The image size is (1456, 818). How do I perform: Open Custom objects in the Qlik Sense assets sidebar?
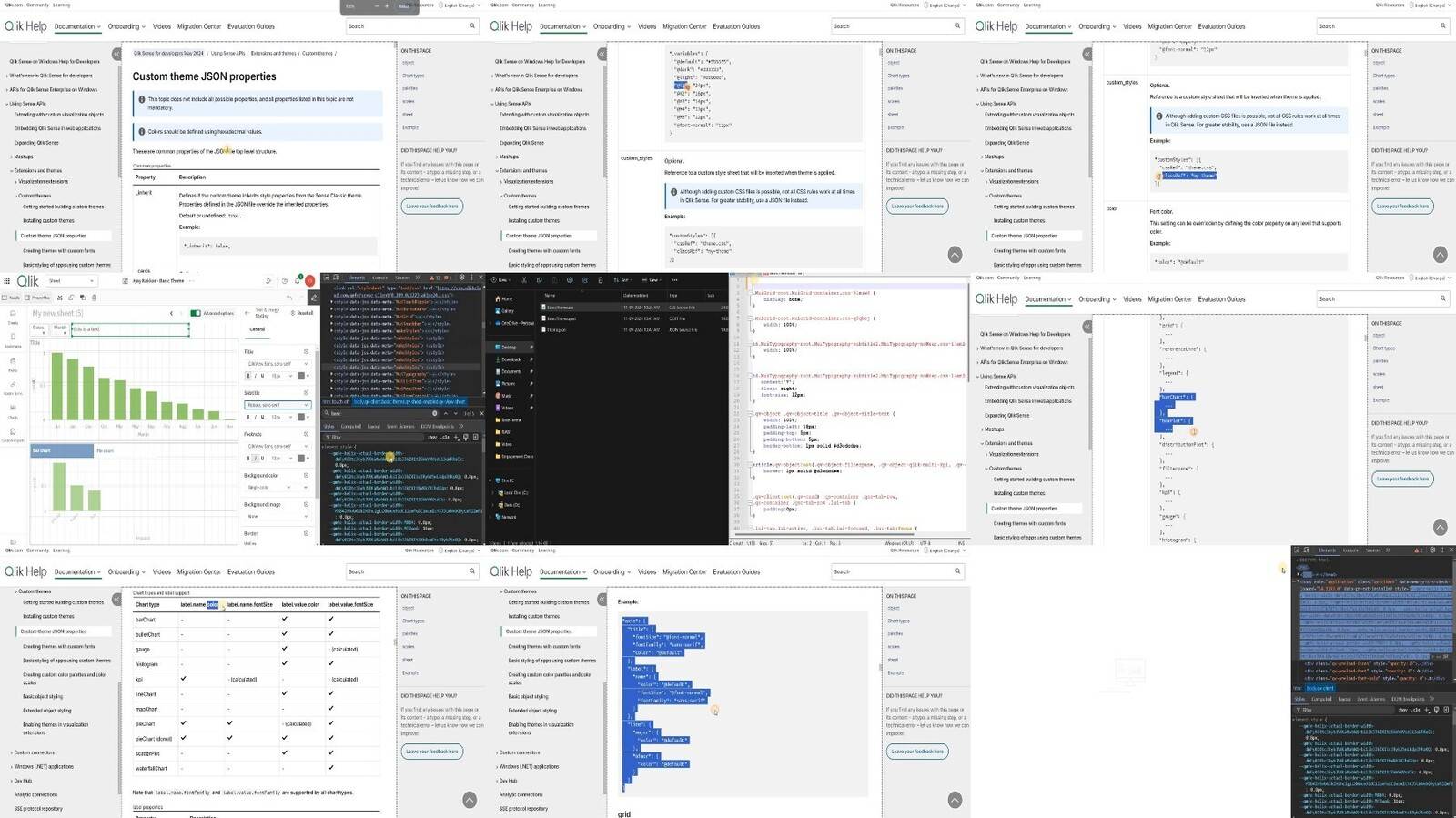[13, 434]
